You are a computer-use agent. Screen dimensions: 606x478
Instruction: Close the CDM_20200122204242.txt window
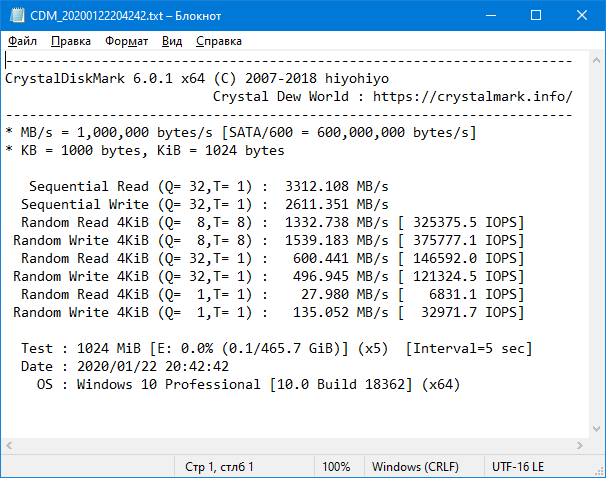point(582,15)
